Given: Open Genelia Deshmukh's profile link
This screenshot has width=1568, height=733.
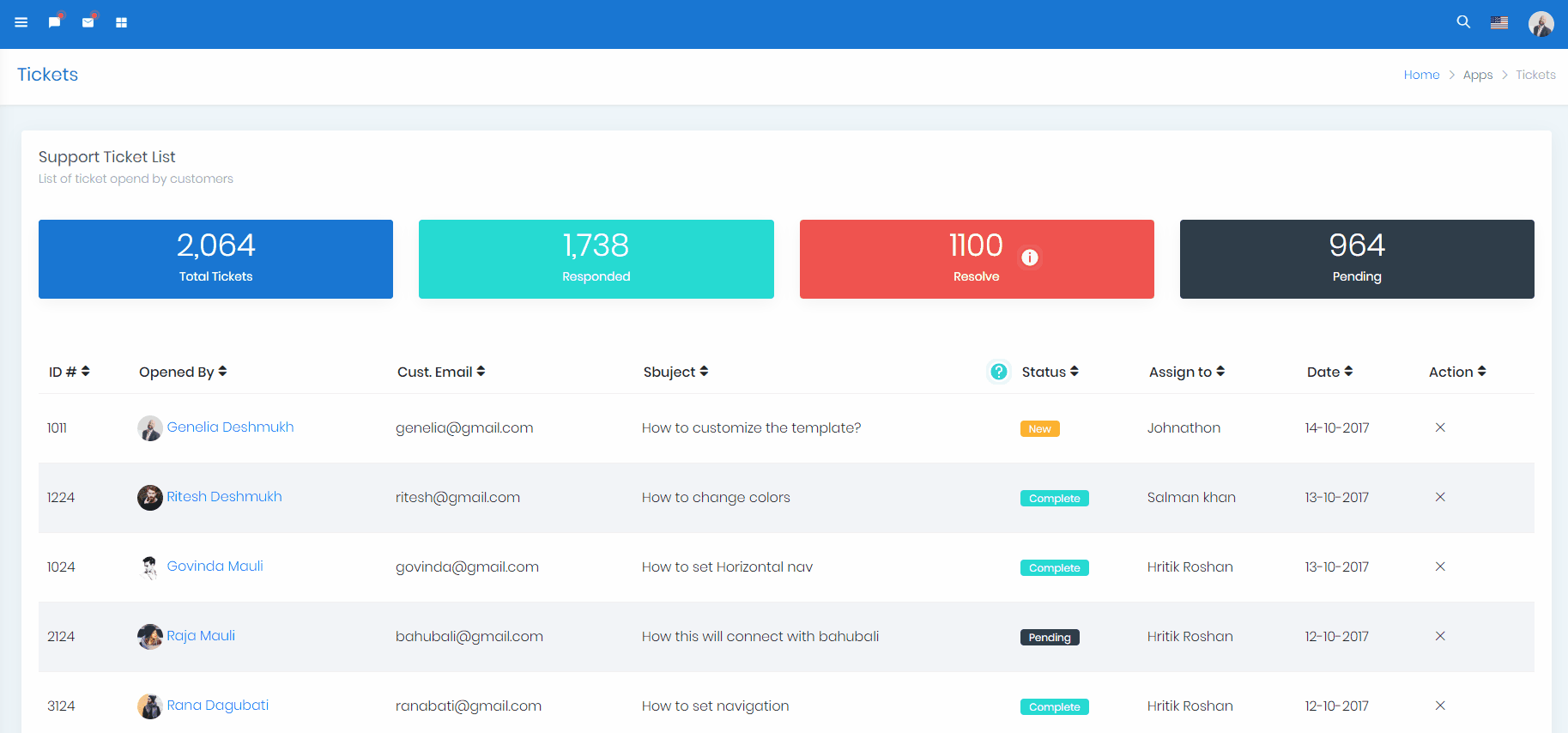Looking at the screenshot, I should (x=230, y=427).
